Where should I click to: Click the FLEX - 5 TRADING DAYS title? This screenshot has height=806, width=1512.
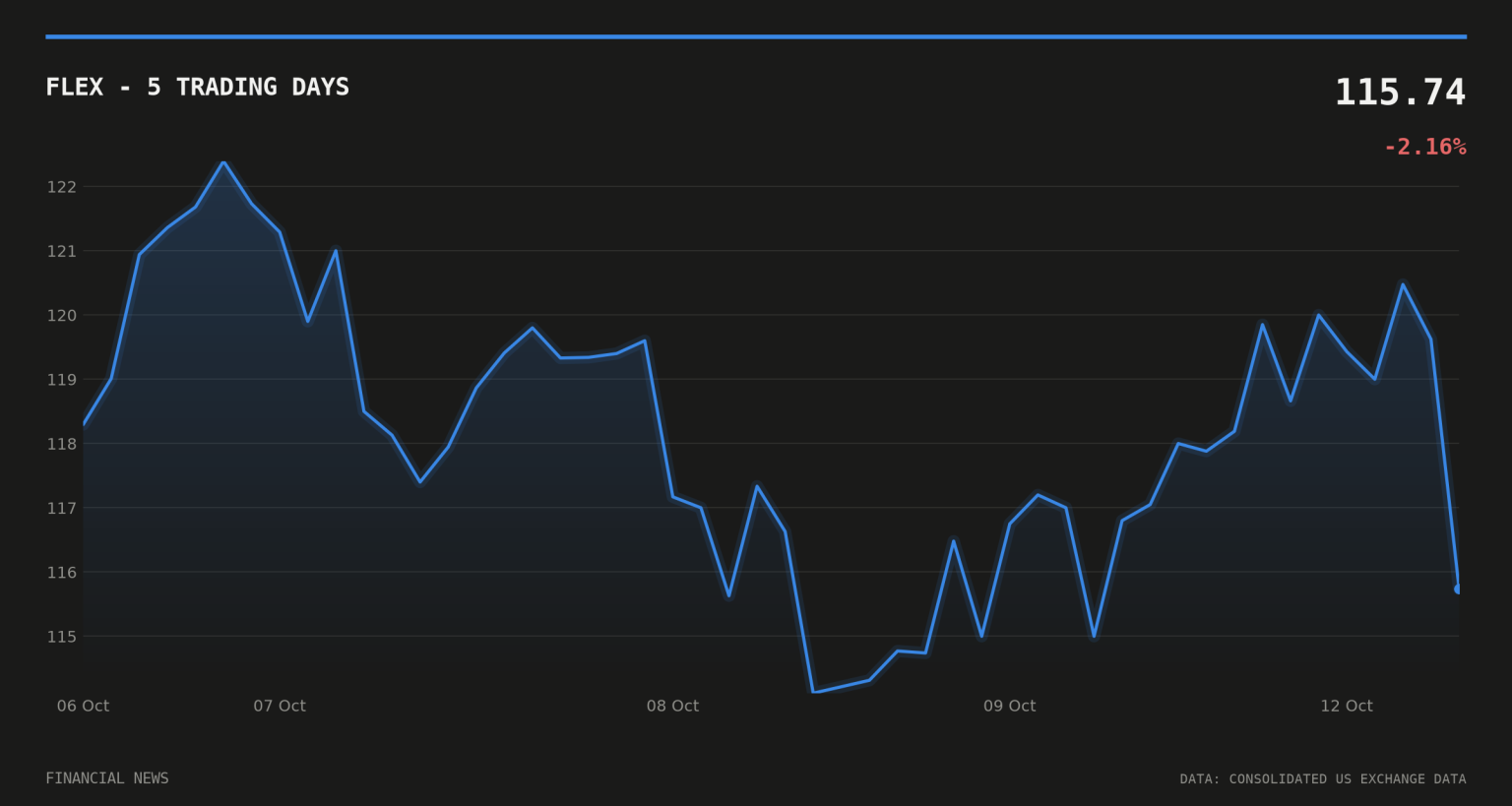197,88
